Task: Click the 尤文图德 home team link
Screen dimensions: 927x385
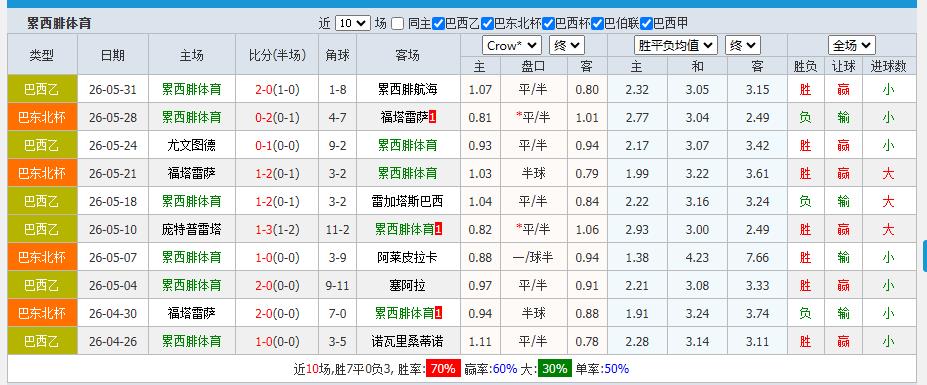Action: click(192, 145)
